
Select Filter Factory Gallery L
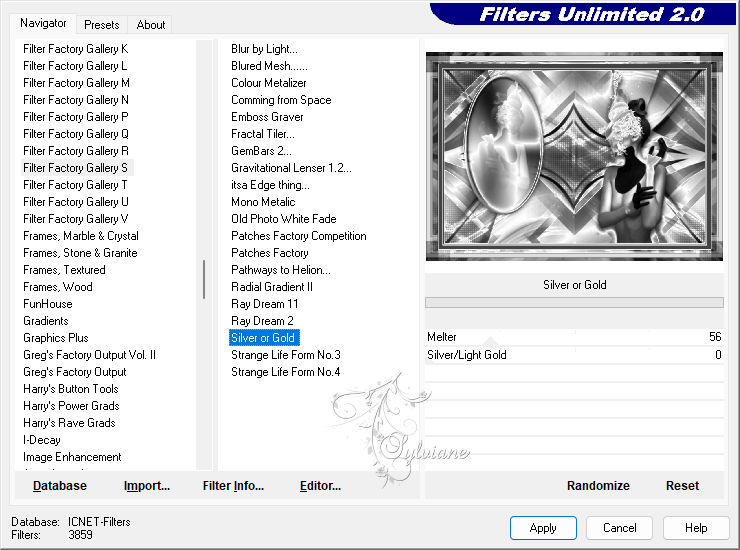[75, 66]
